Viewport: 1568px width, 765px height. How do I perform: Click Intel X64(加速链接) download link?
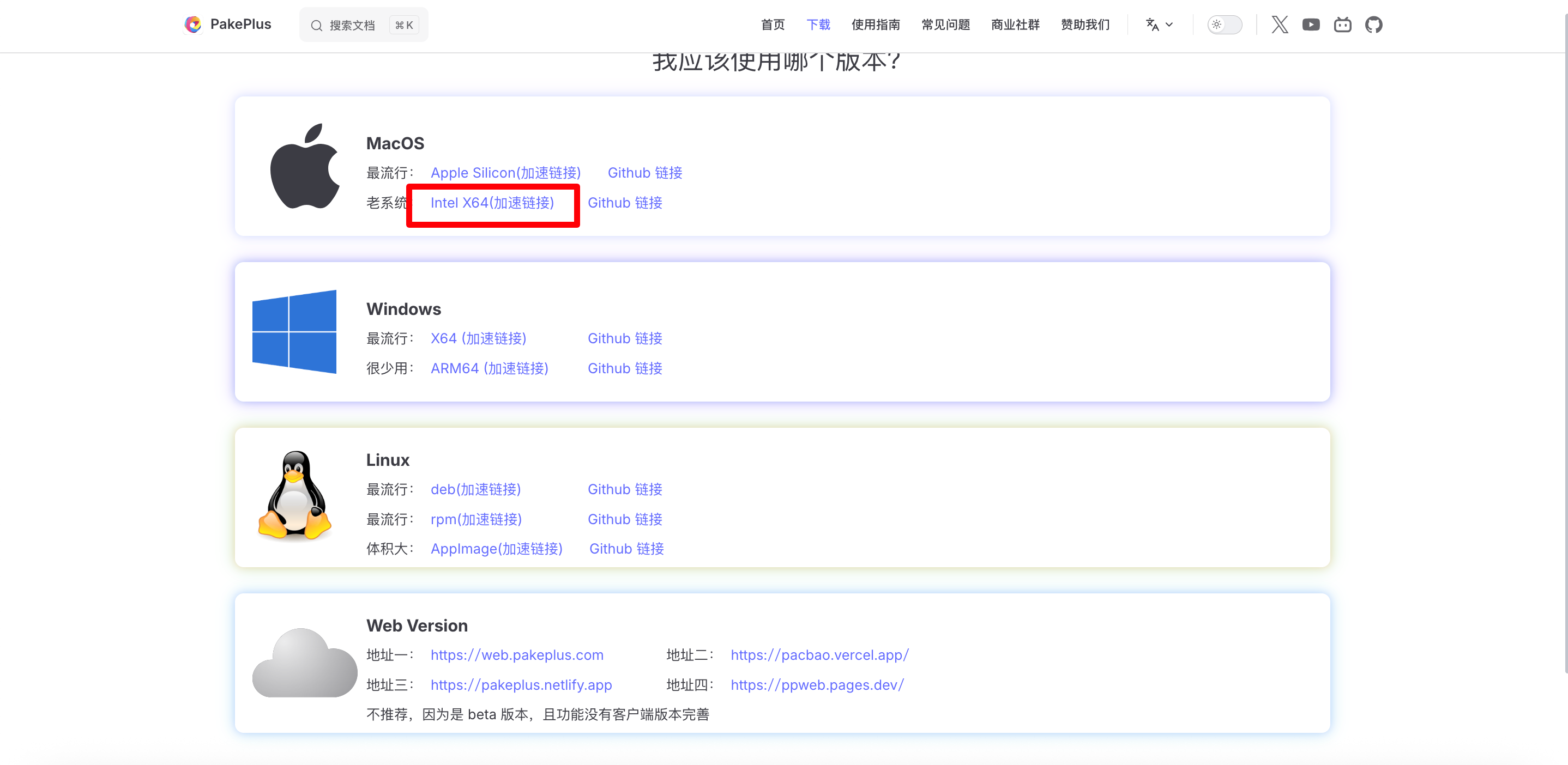click(x=492, y=203)
